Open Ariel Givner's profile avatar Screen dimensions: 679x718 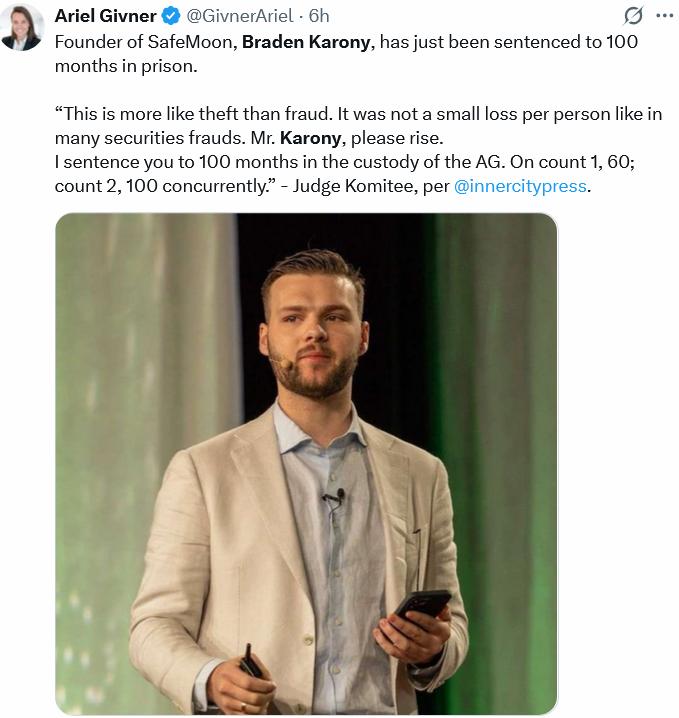tap(22, 27)
